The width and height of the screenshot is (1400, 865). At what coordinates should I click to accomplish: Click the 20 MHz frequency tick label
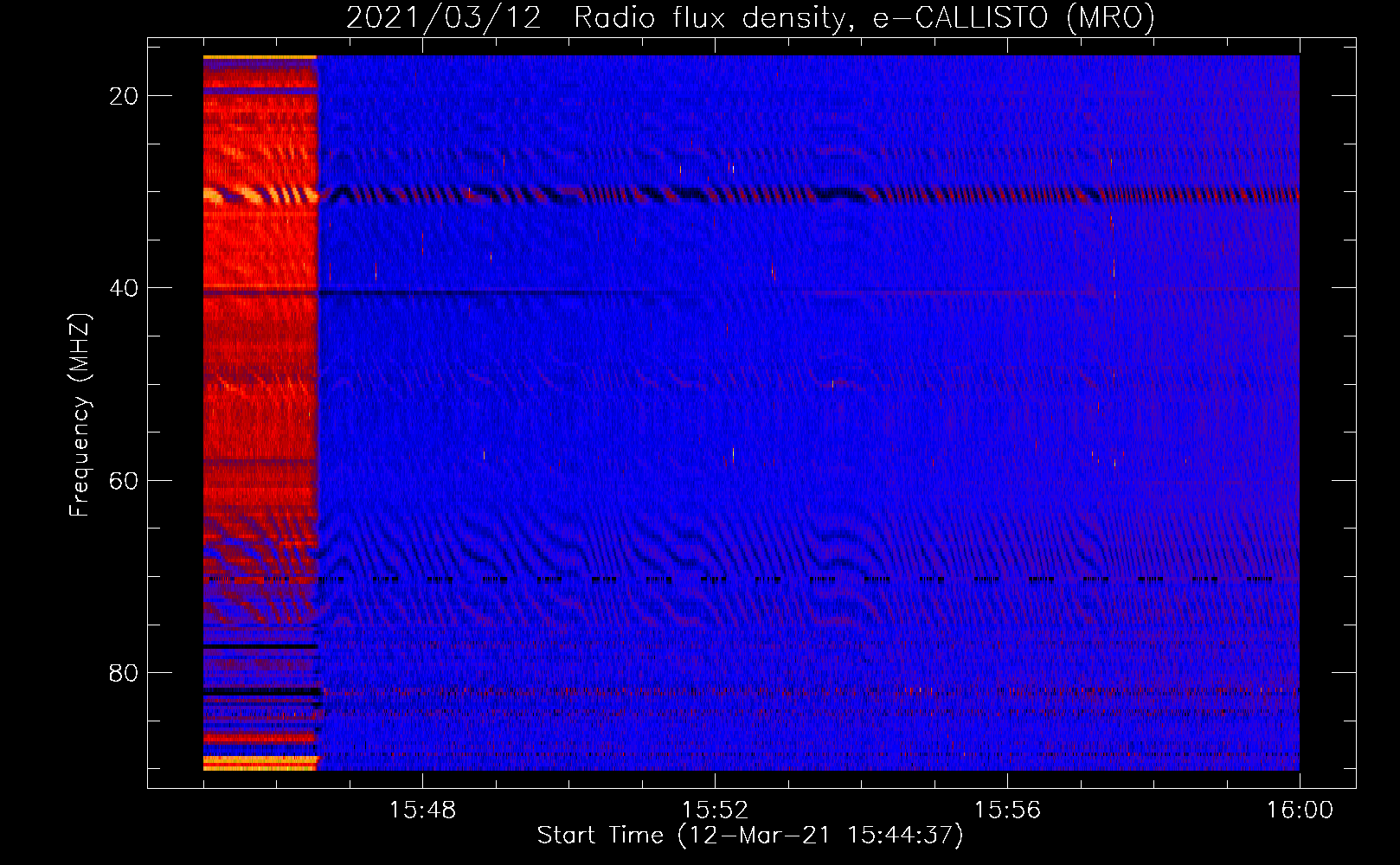[x=124, y=96]
